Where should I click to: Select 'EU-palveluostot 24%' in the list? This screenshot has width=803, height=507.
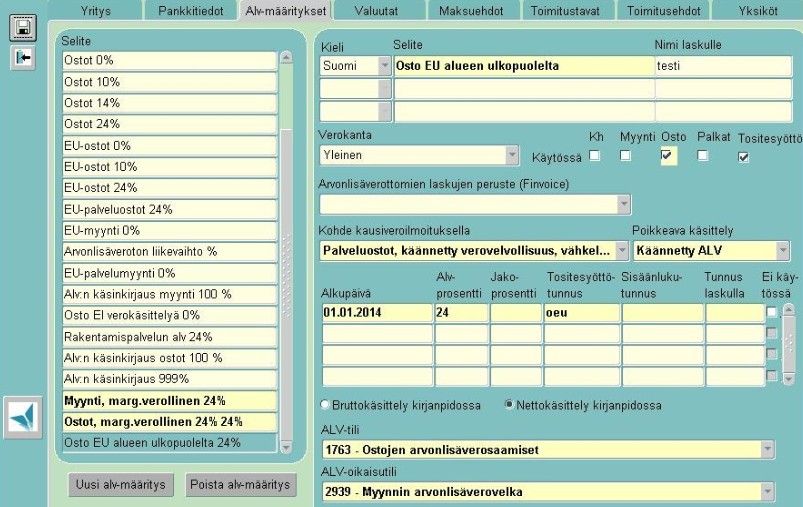click(170, 209)
